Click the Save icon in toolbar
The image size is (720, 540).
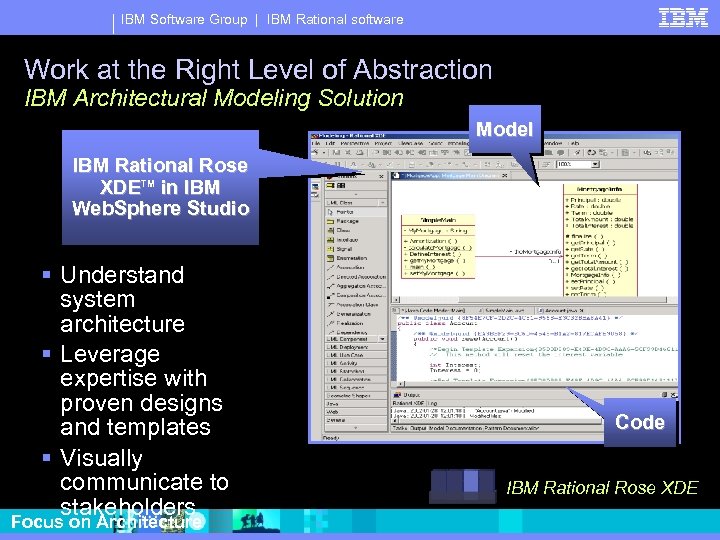click(337, 152)
